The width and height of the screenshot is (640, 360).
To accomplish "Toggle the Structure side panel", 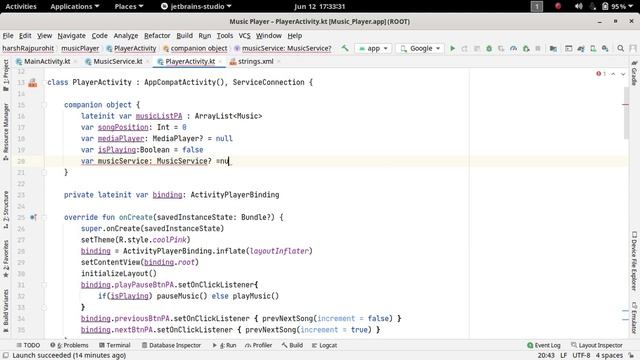I will click(6, 209).
